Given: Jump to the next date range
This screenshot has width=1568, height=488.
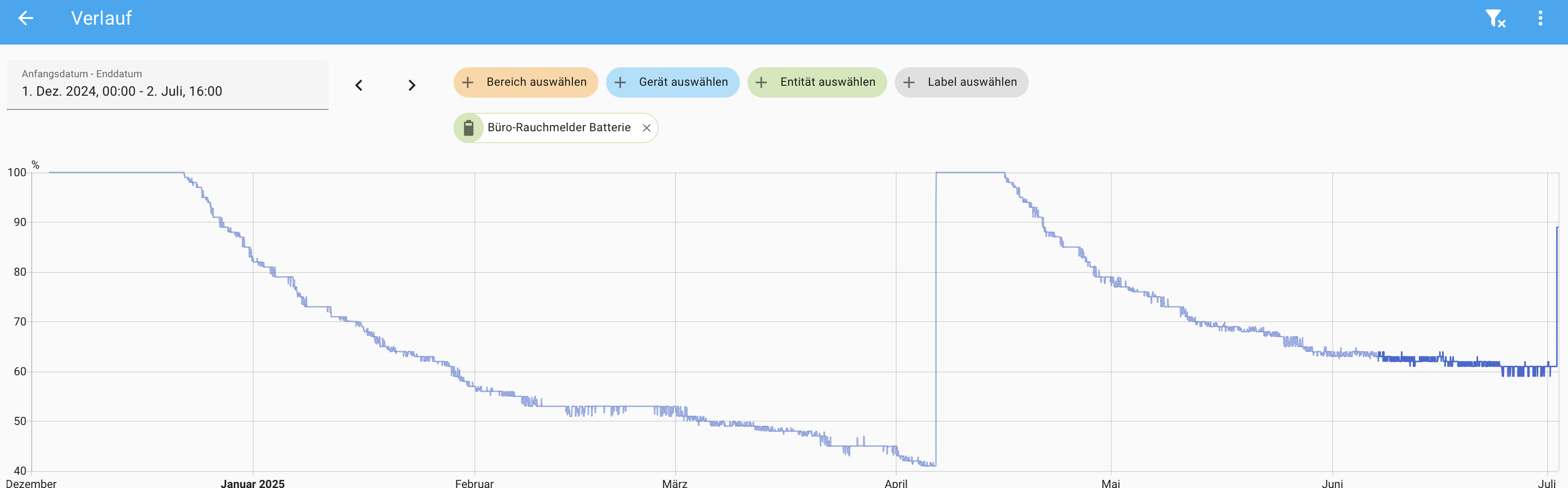Looking at the screenshot, I should [x=412, y=85].
